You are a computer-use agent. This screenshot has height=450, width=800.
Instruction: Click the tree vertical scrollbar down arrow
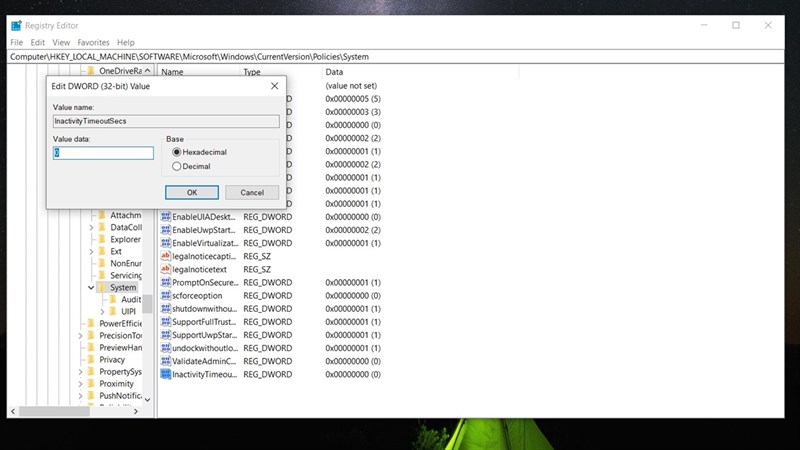pyautogui.click(x=147, y=399)
